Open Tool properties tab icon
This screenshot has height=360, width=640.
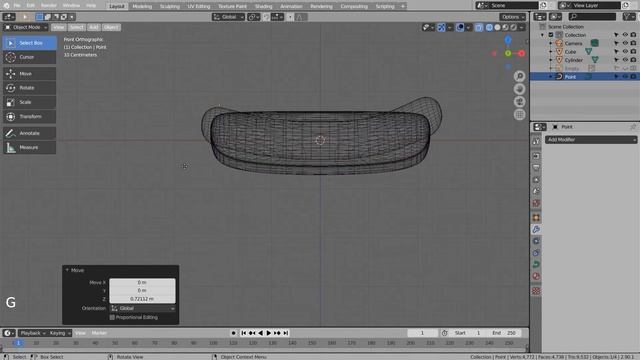[x=536, y=141]
